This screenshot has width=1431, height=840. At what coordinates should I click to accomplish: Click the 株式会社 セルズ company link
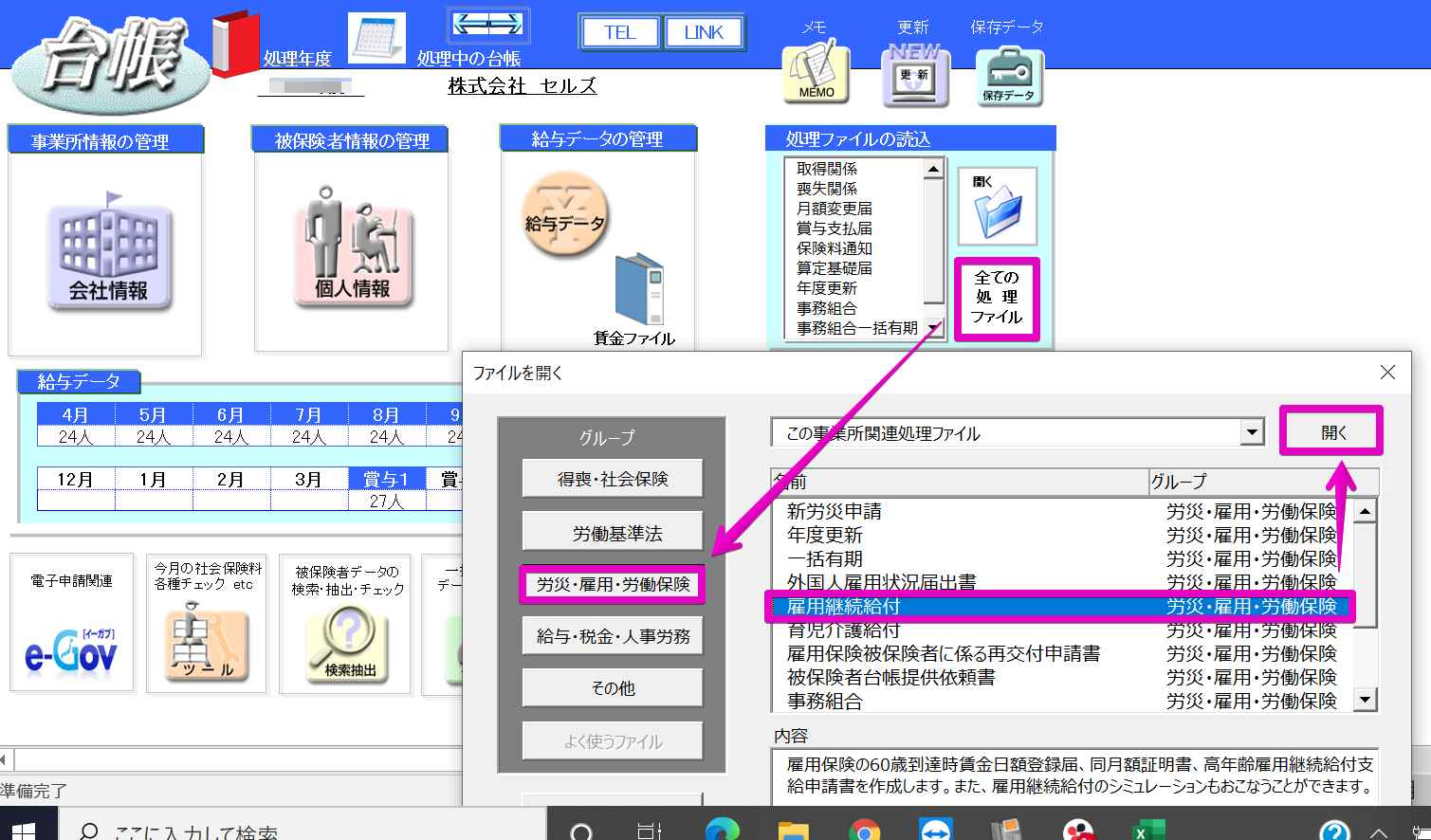click(x=522, y=85)
